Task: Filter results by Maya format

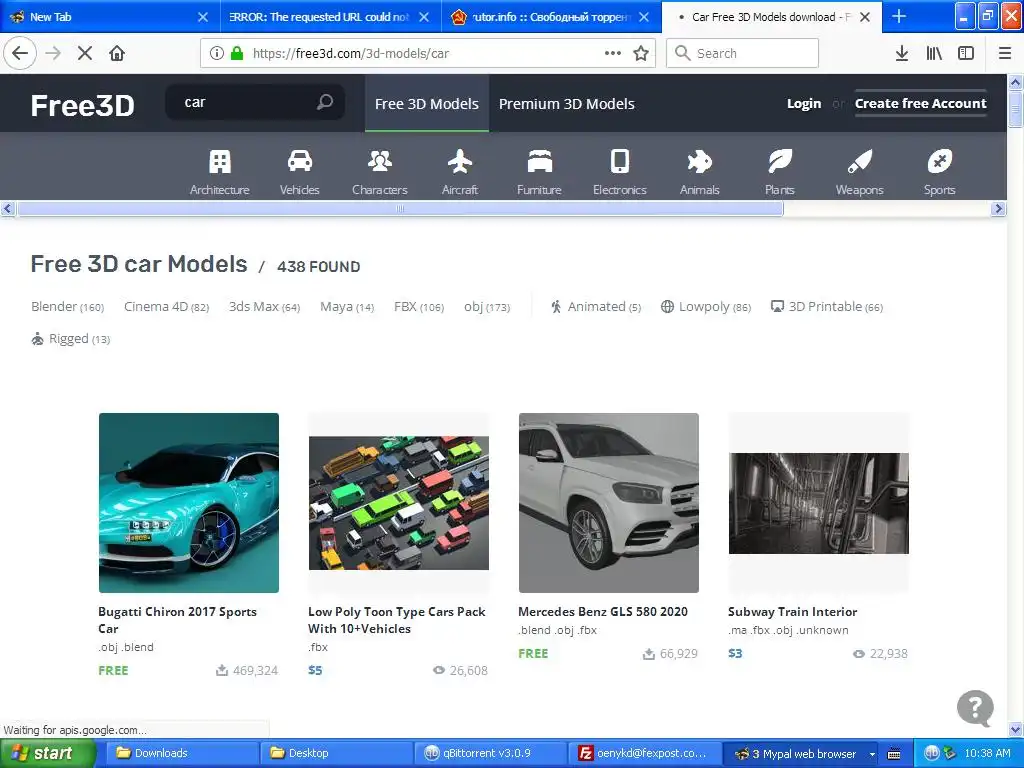Action: coord(347,306)
